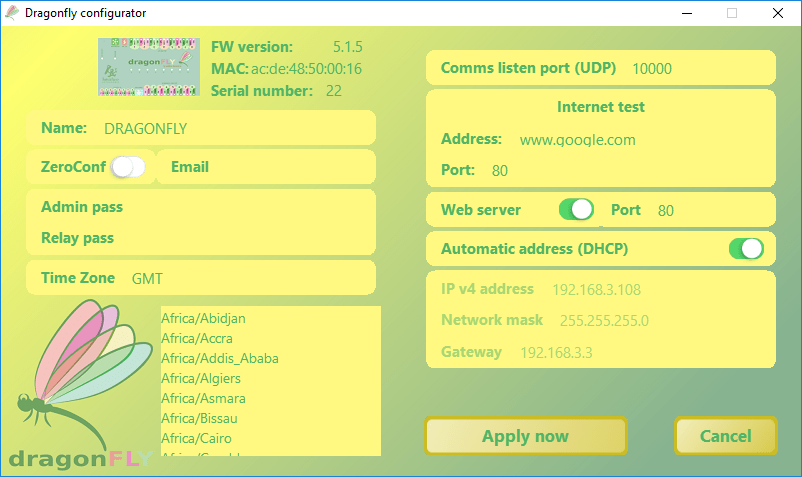Select Africa/Abidjan from time zone list
The image size is (802, 477).
tap(204, 318)
